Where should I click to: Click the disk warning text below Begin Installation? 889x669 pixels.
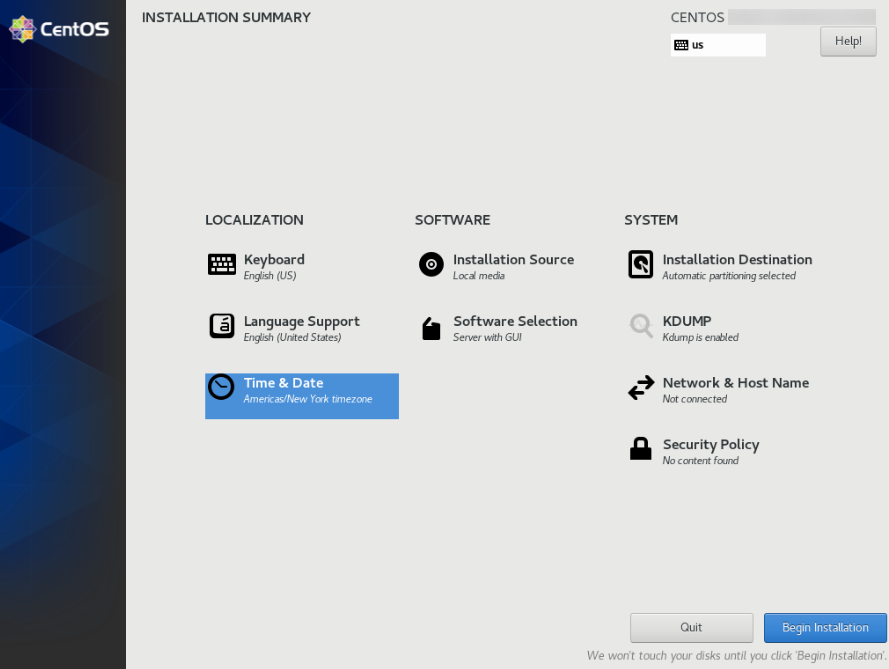click(x=736, y=656)
